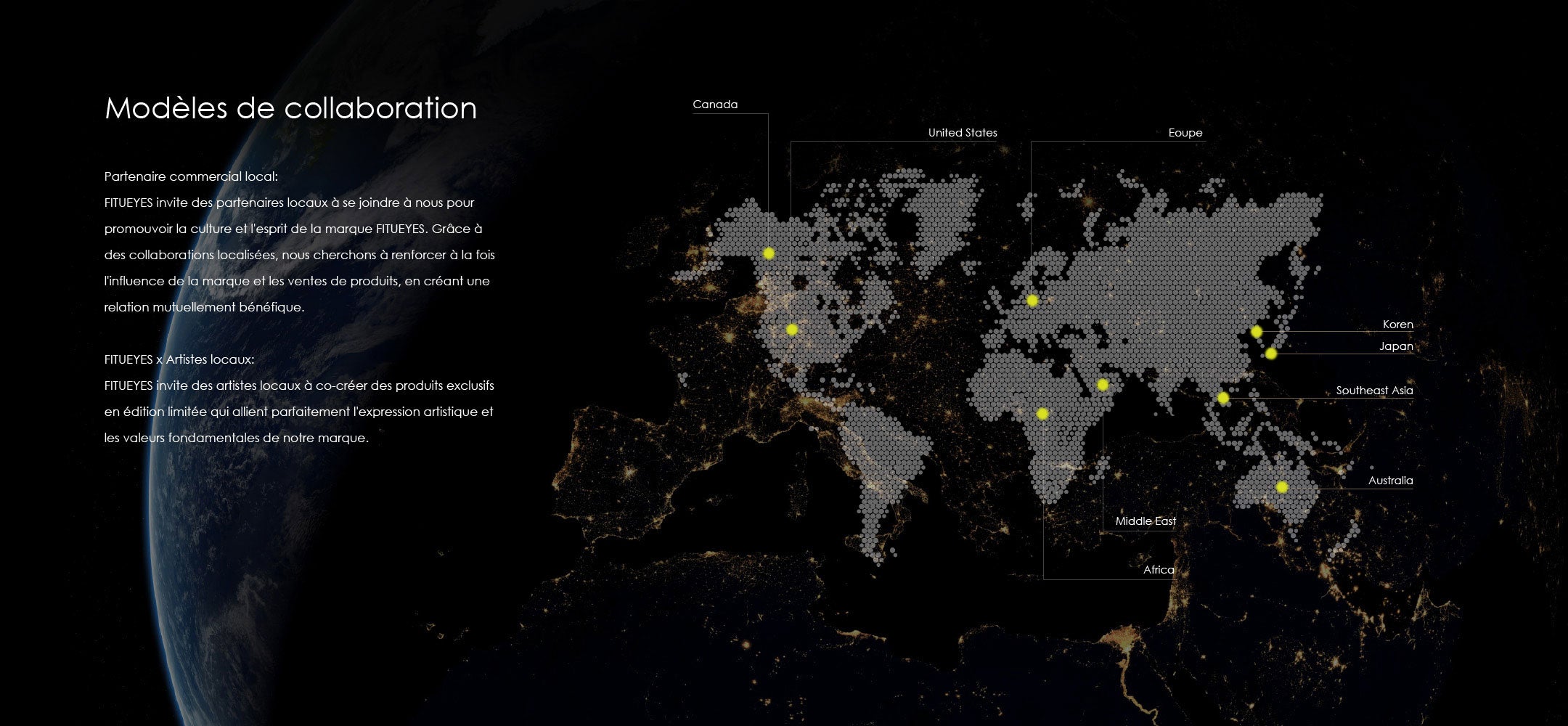This screenshot has height=726, width=1568.
Task: Click the Canada text label
Action: coord(715,105)
